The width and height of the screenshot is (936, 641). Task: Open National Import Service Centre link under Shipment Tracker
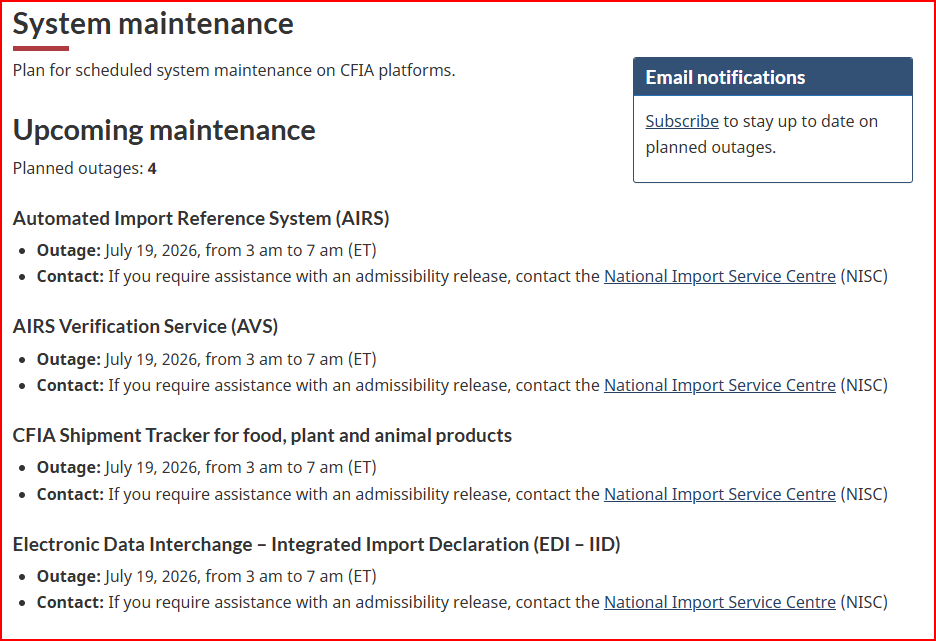(719, 494)
